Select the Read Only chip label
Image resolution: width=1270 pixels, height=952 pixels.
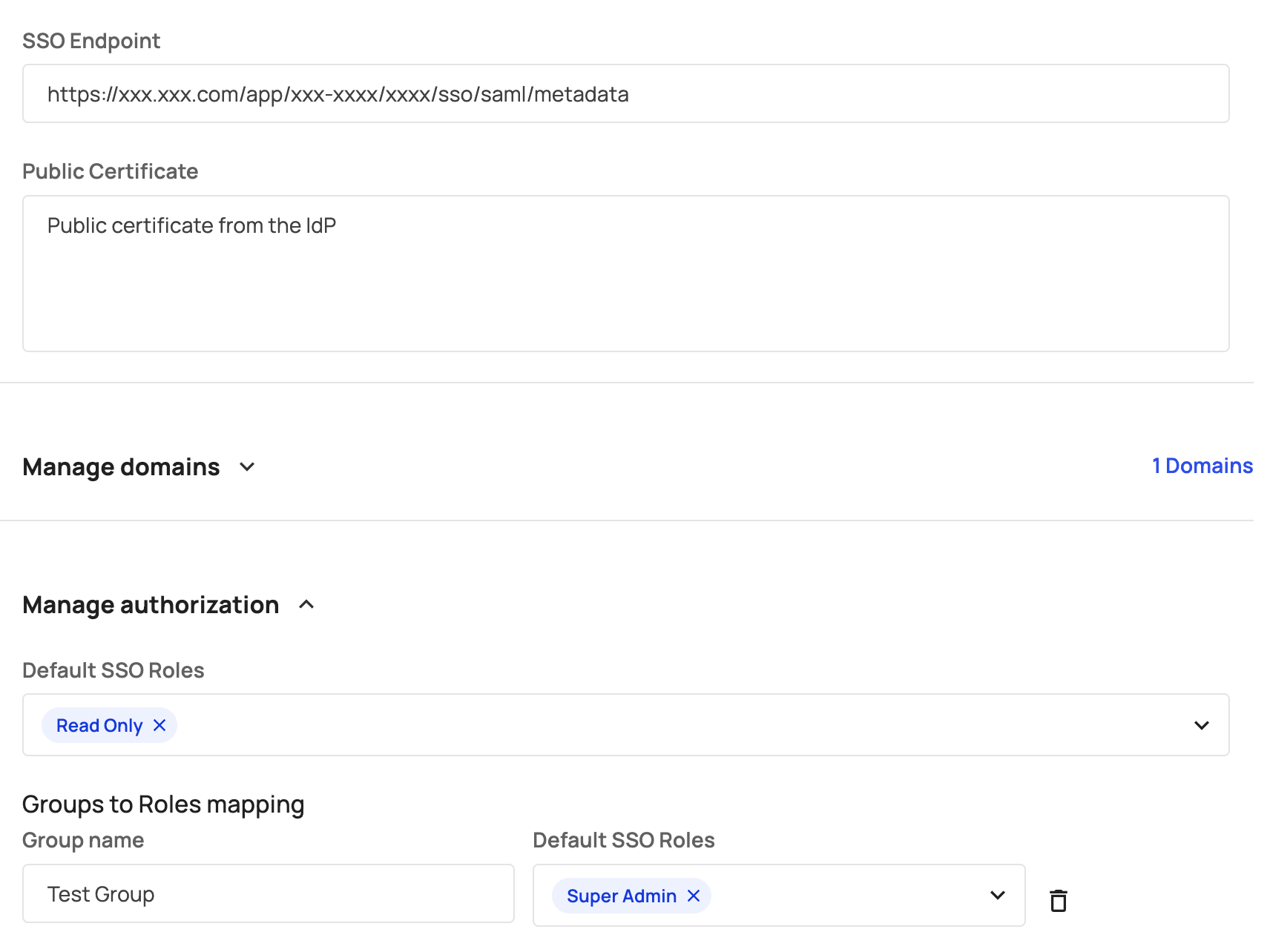99,726
